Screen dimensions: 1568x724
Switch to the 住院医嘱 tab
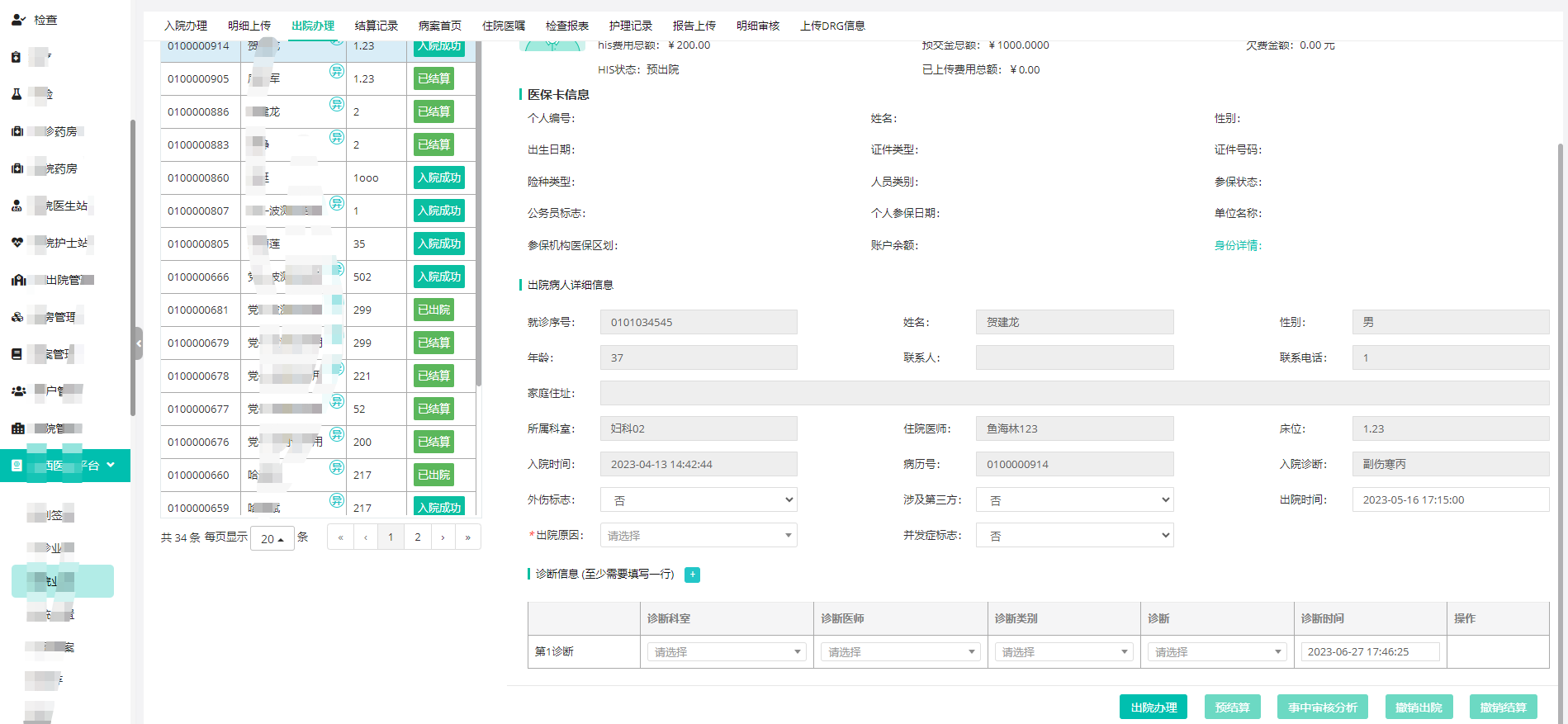coord(504,26)
